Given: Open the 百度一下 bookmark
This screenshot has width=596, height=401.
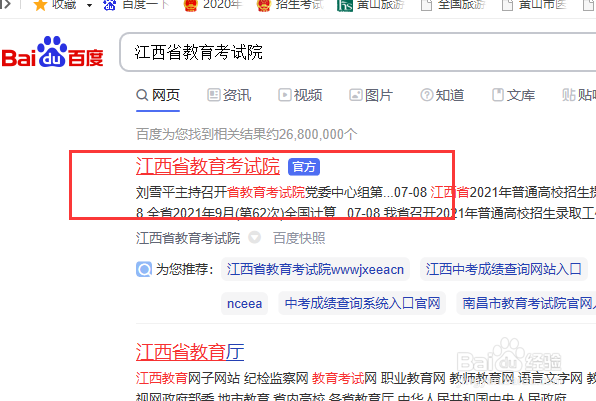Looking at the screenshot, I should tap(136, 5).
